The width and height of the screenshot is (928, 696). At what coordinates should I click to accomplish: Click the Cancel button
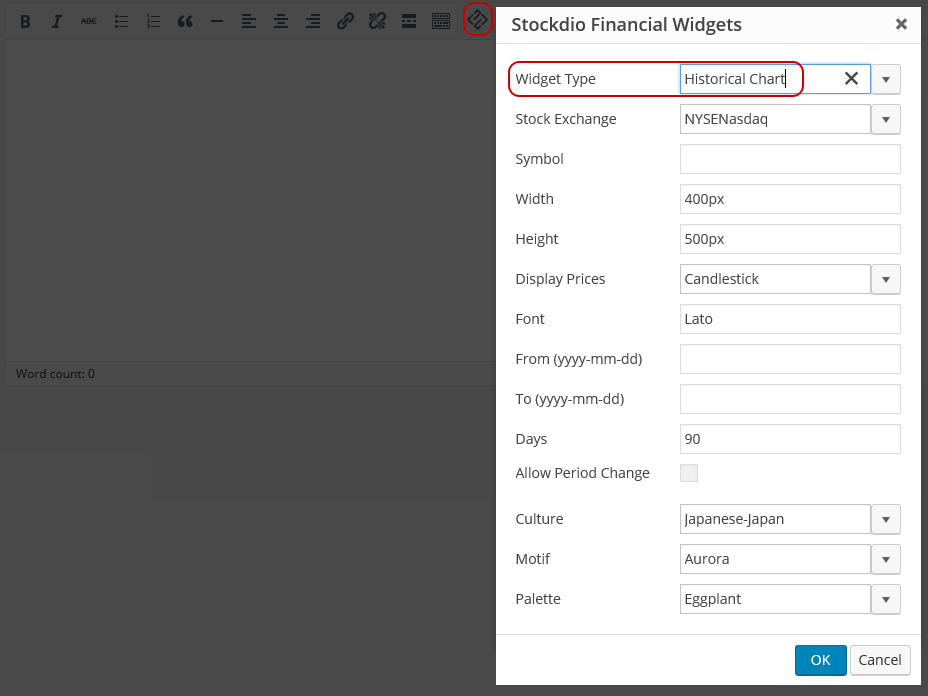pos(880,660)
